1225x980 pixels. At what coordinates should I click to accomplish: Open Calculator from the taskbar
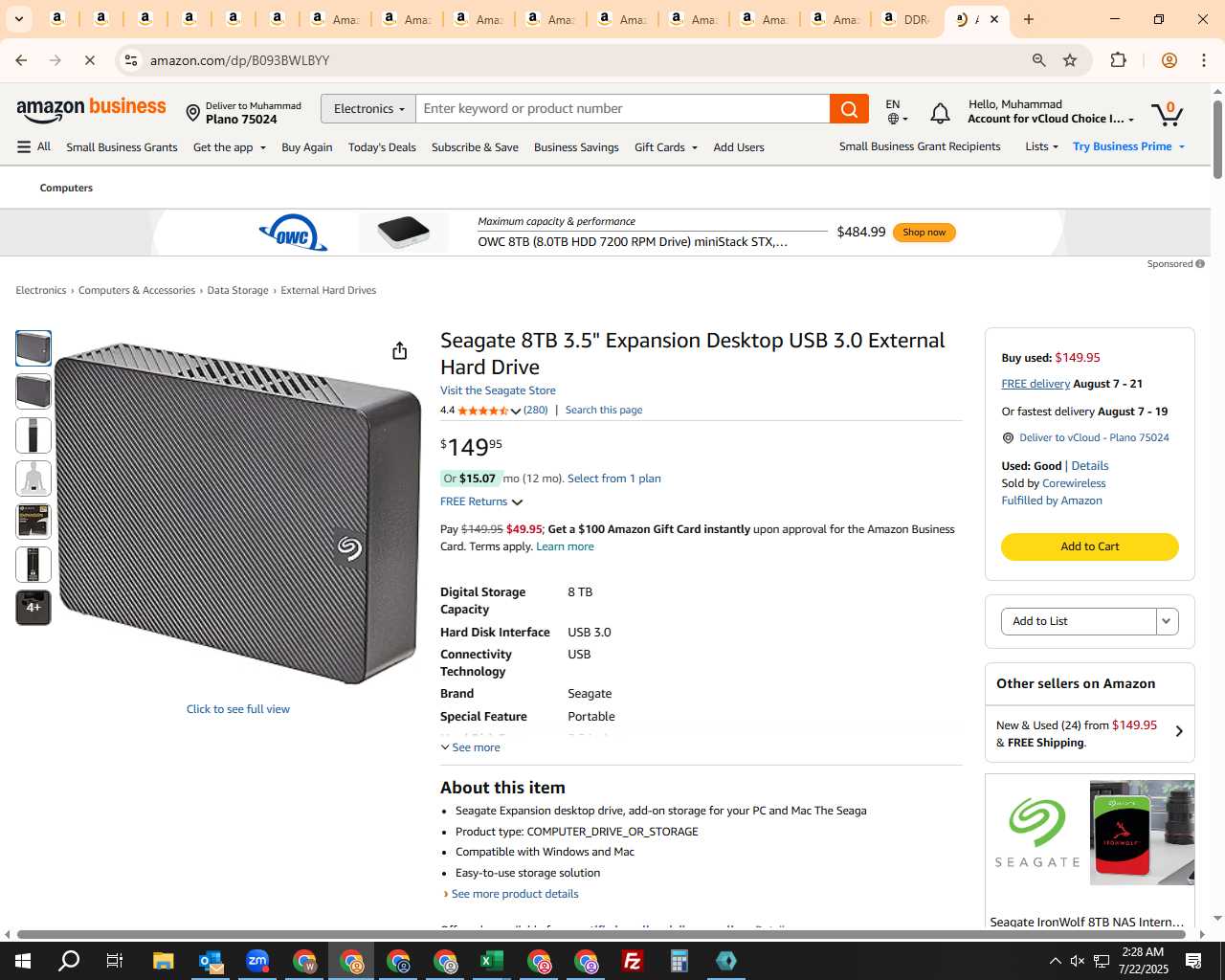click(679, 961)
